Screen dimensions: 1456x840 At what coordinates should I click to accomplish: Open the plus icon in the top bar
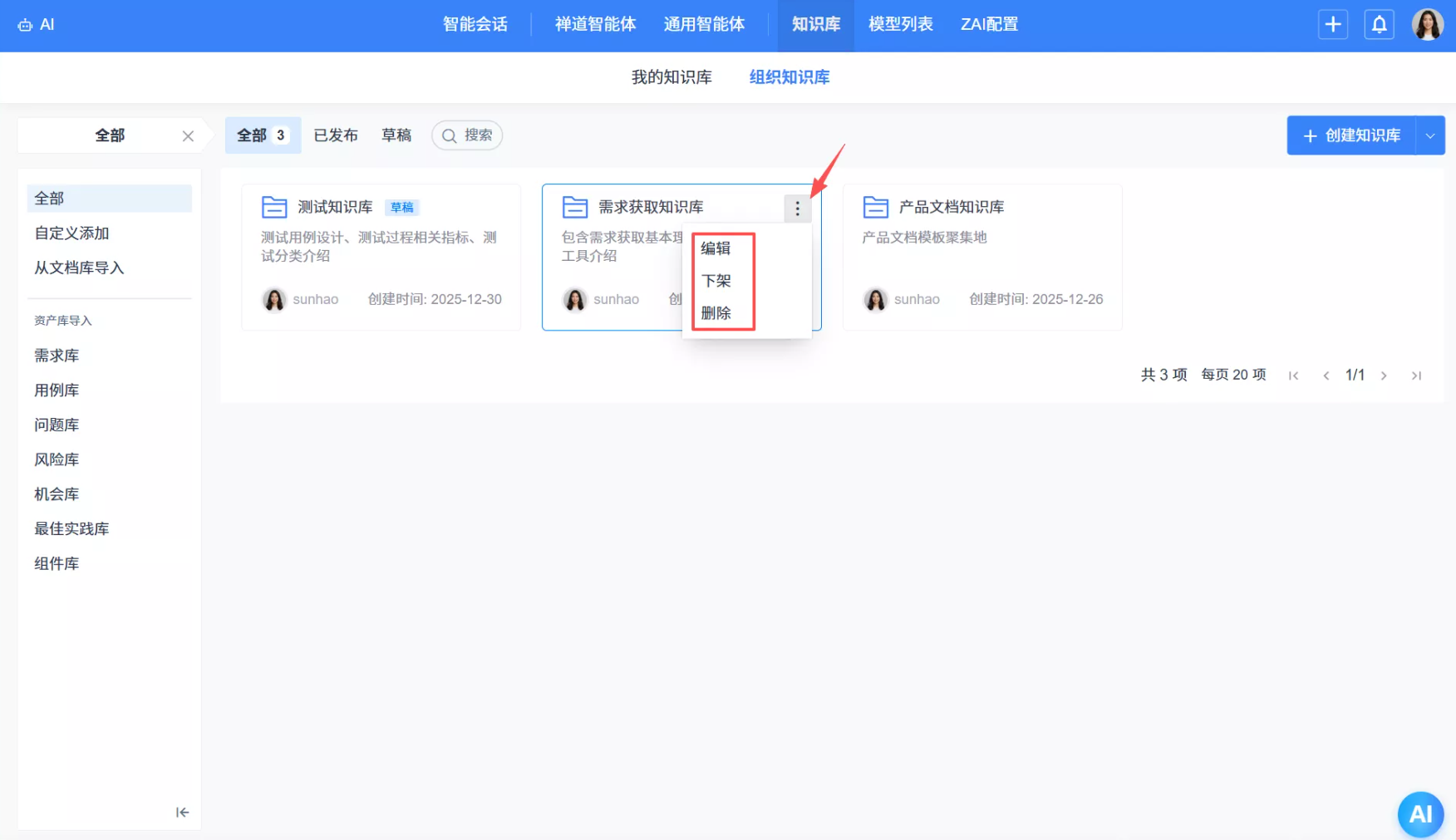tap(1333, 25)
